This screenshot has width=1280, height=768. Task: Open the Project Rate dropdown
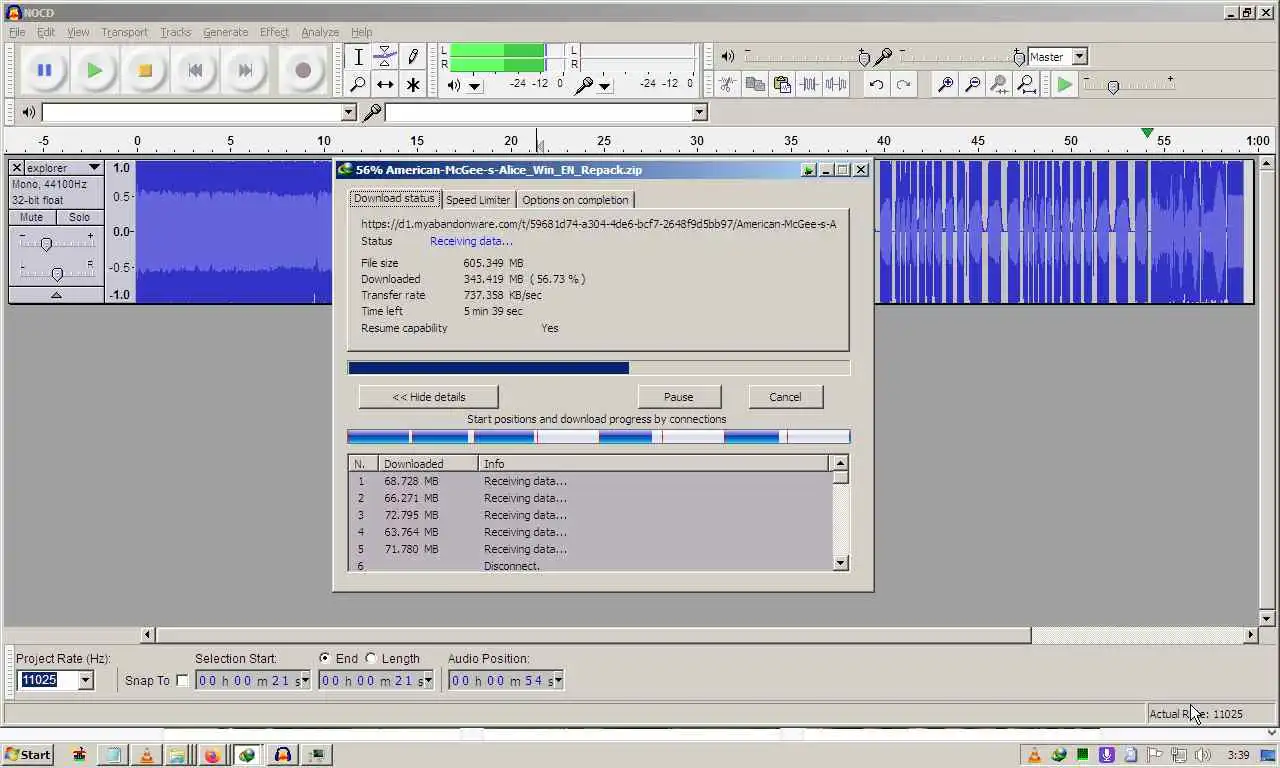(x=85, y=680)
